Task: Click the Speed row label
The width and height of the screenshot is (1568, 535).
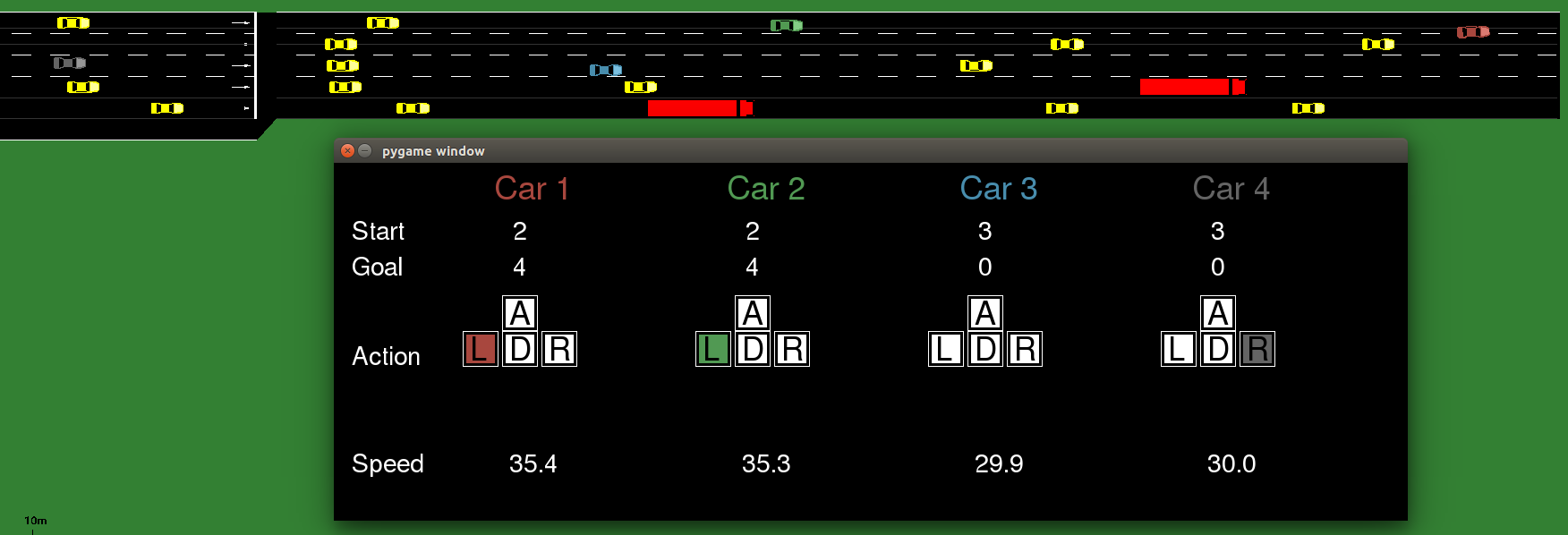Action: click(388, 463)
